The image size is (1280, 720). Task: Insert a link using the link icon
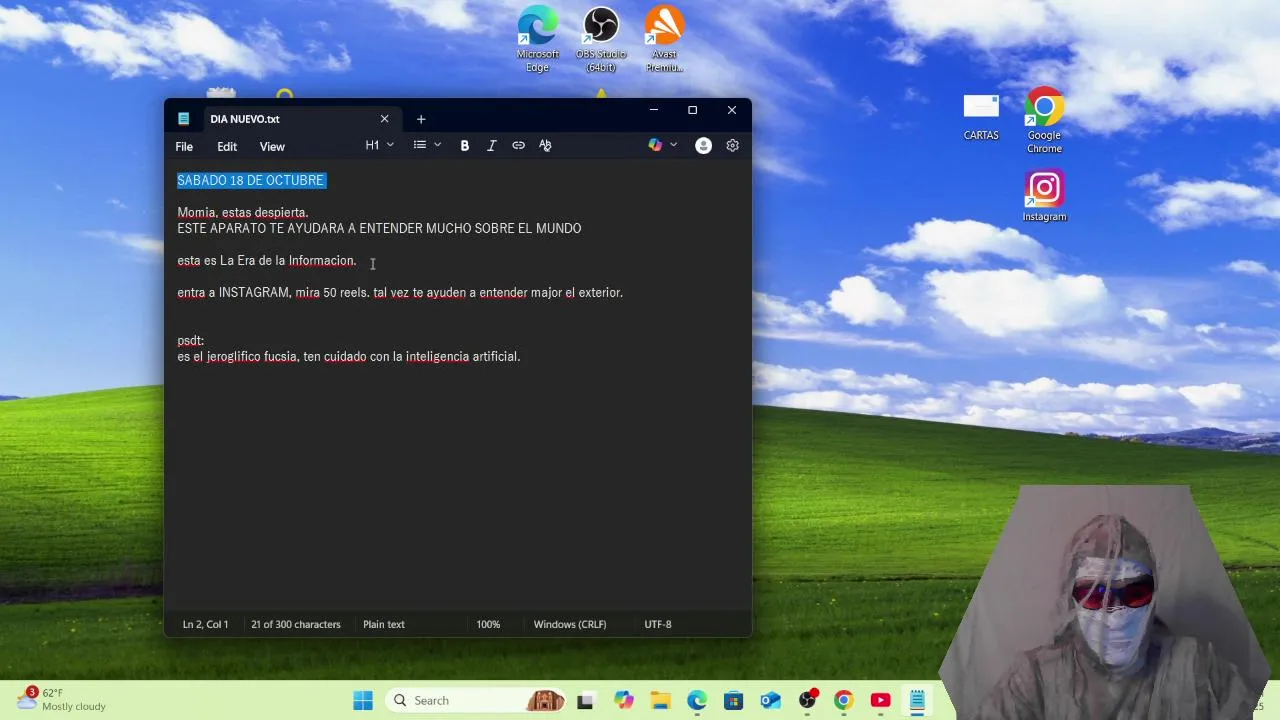(x=518, y=145)
